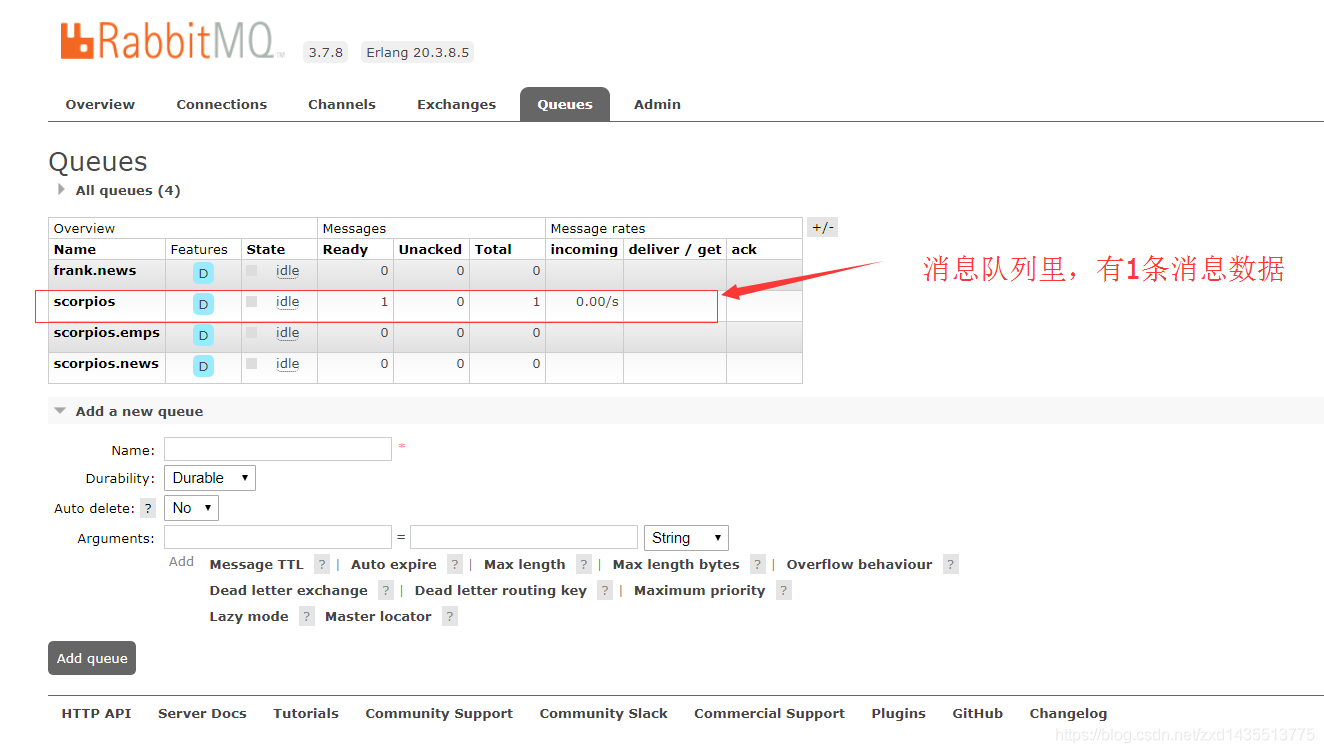Insert the Max length bytes argument

(x=676, y=564)
